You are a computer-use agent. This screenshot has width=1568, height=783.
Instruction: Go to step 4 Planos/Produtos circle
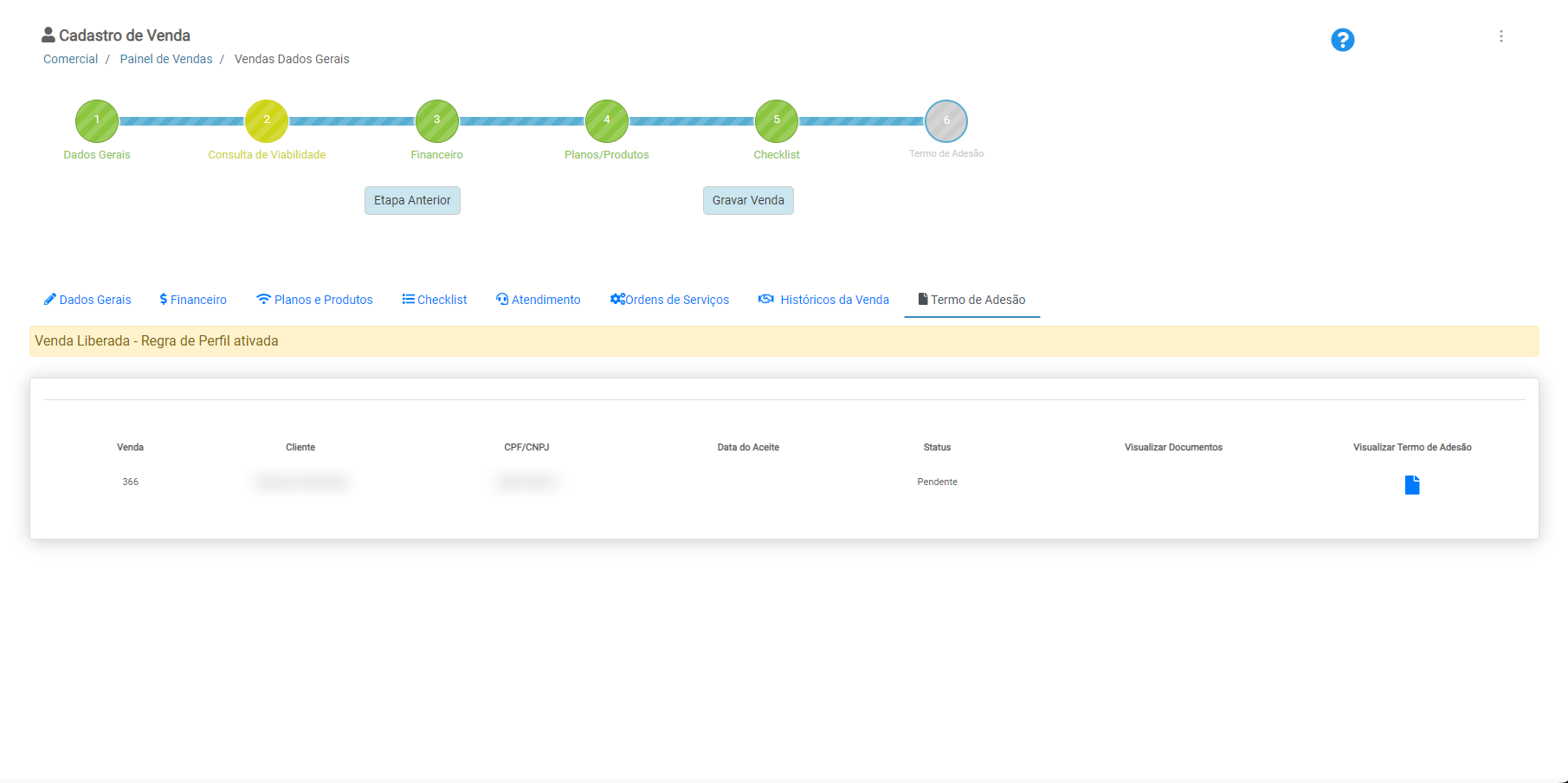tap(606, 121)
